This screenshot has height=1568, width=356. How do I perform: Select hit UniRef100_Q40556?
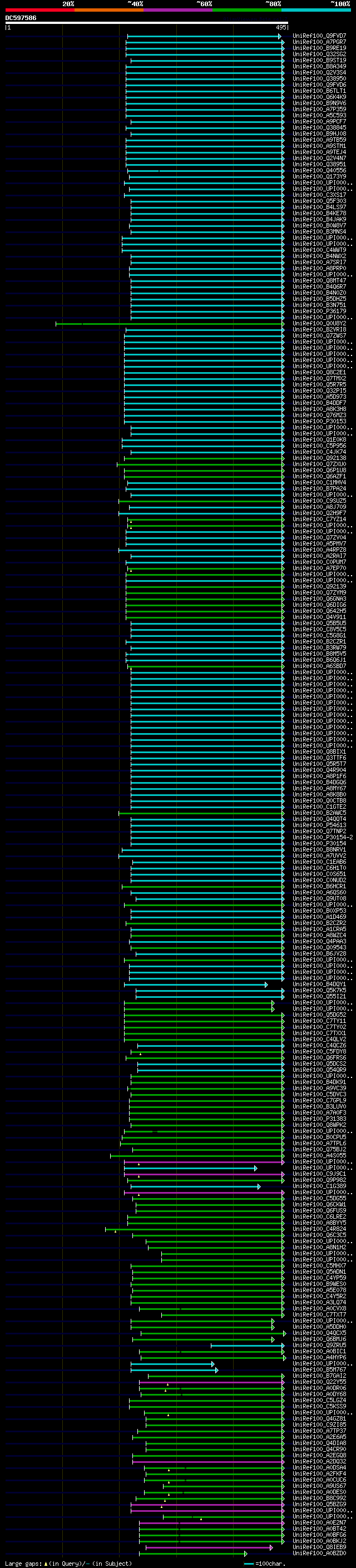[x=319, y=170]
